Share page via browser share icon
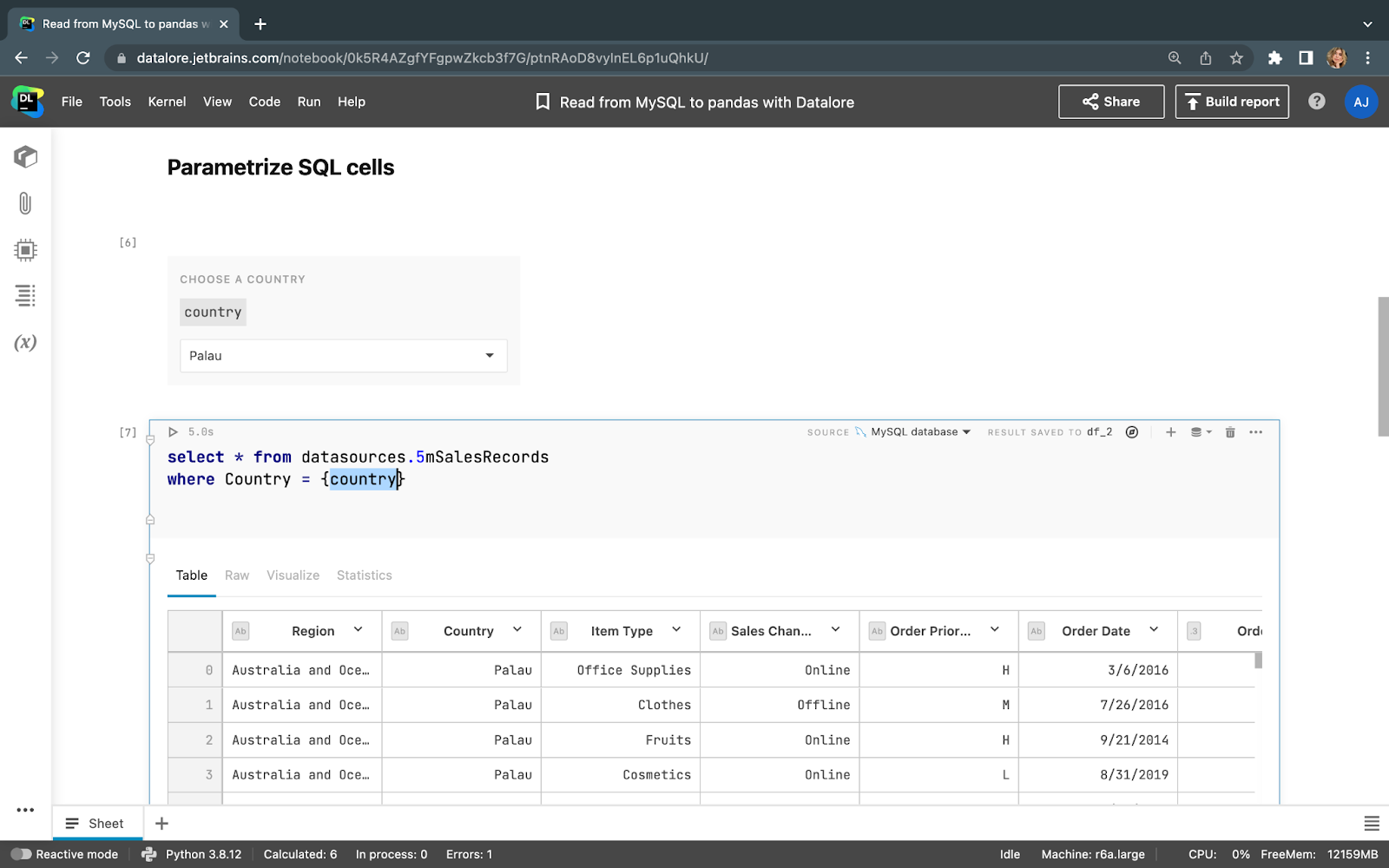This screenshot has width=1389, height=868. tap(1206, 58)
